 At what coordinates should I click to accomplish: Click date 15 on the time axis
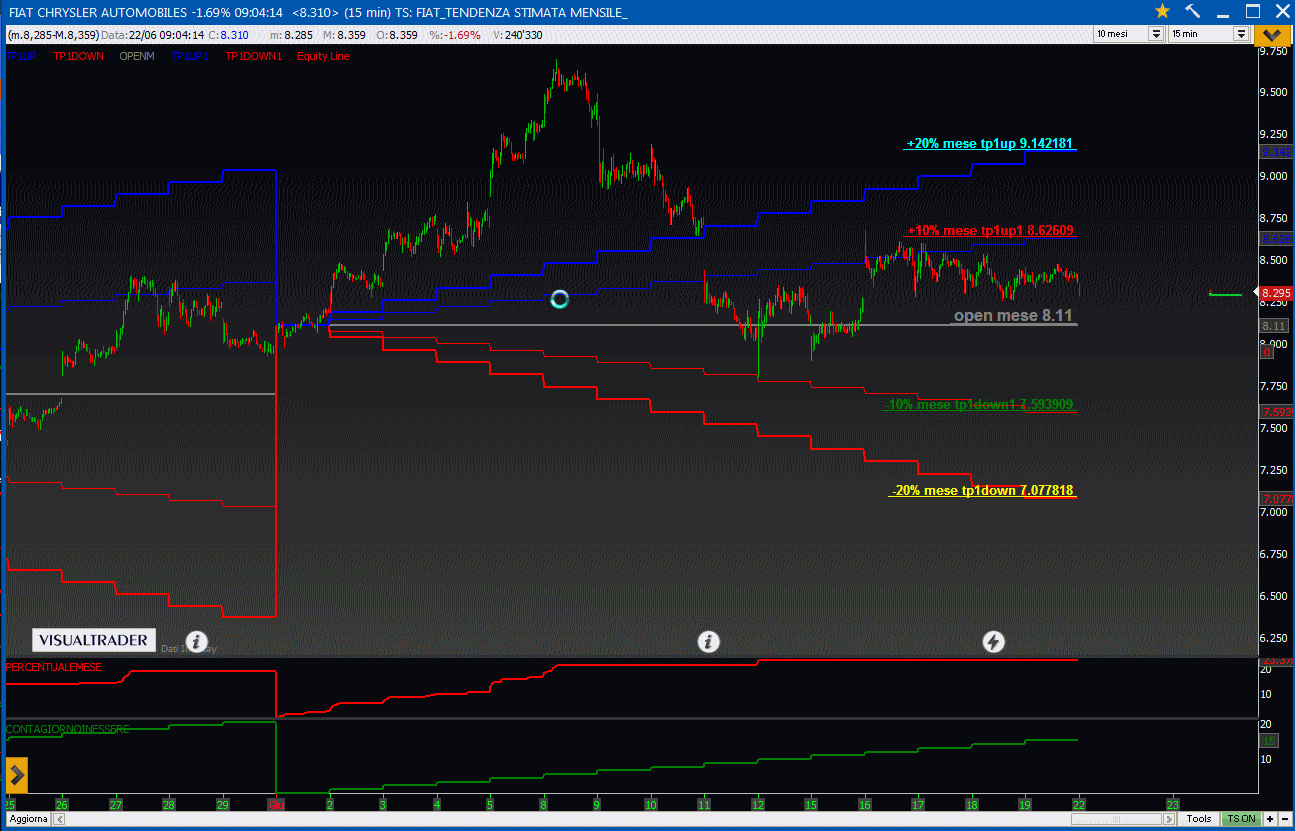point(811,804)
